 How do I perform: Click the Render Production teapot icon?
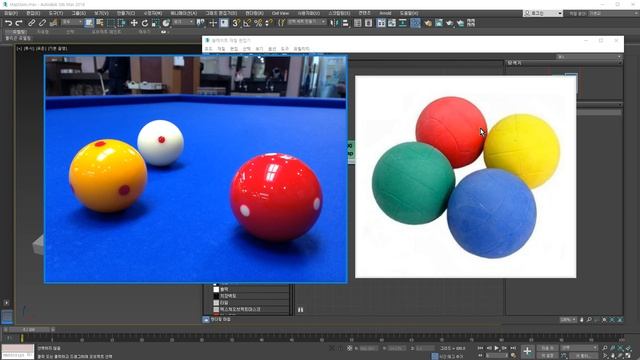coord(449,23)
